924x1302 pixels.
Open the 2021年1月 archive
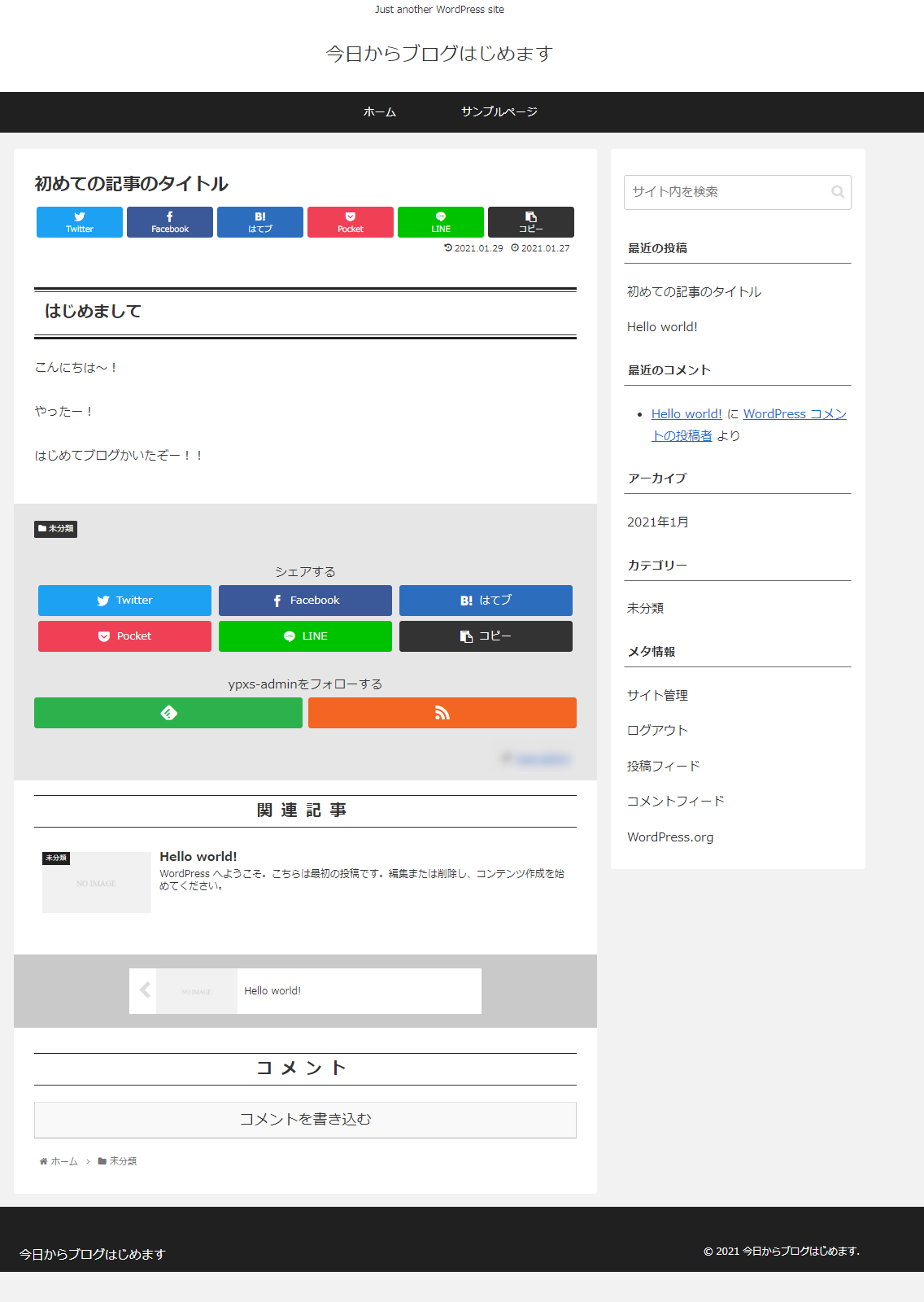[x=658, y=522]
